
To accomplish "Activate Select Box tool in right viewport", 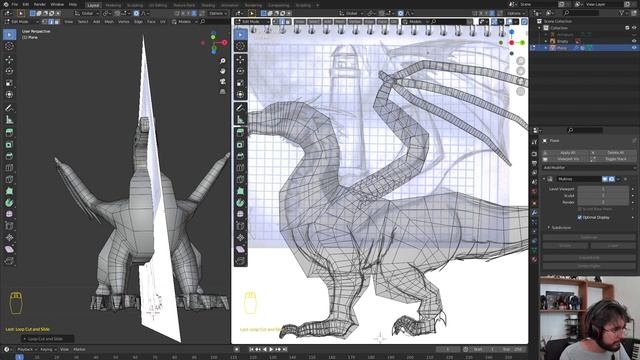I will 240,35.
